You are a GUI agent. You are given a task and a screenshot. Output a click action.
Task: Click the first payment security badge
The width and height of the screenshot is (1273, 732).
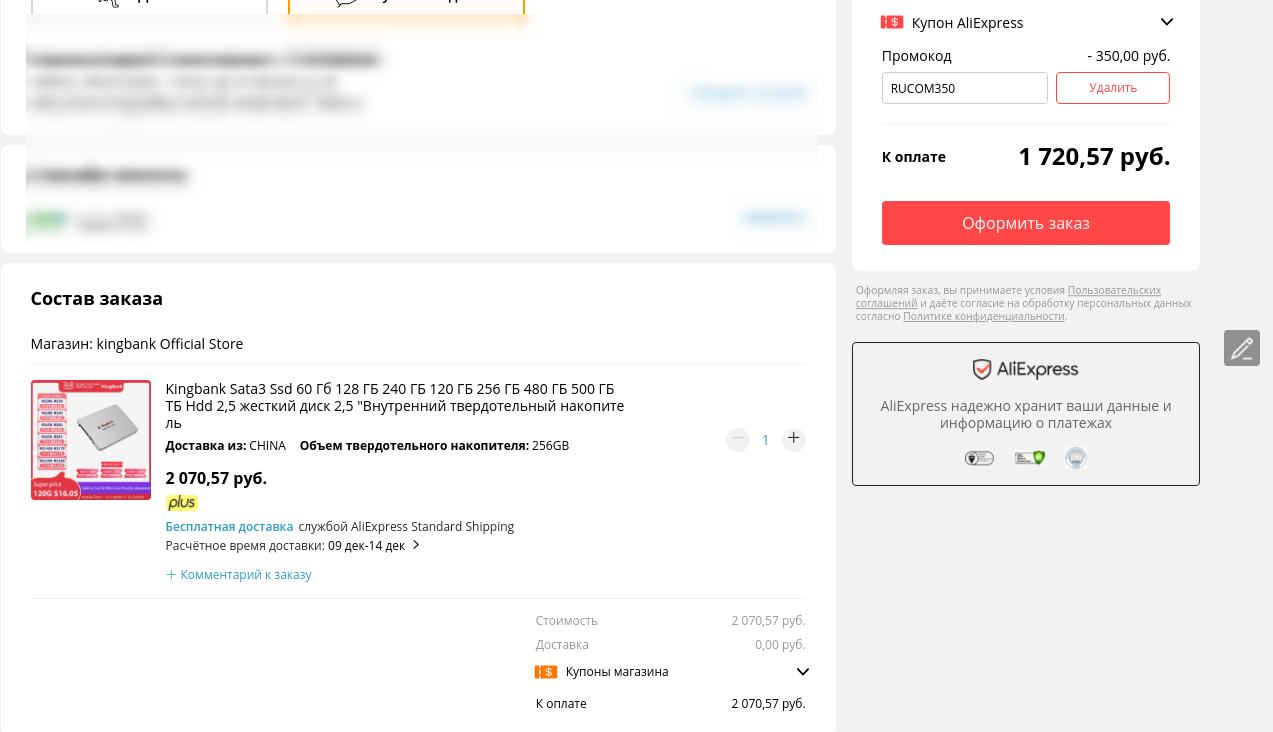(979, 458)
